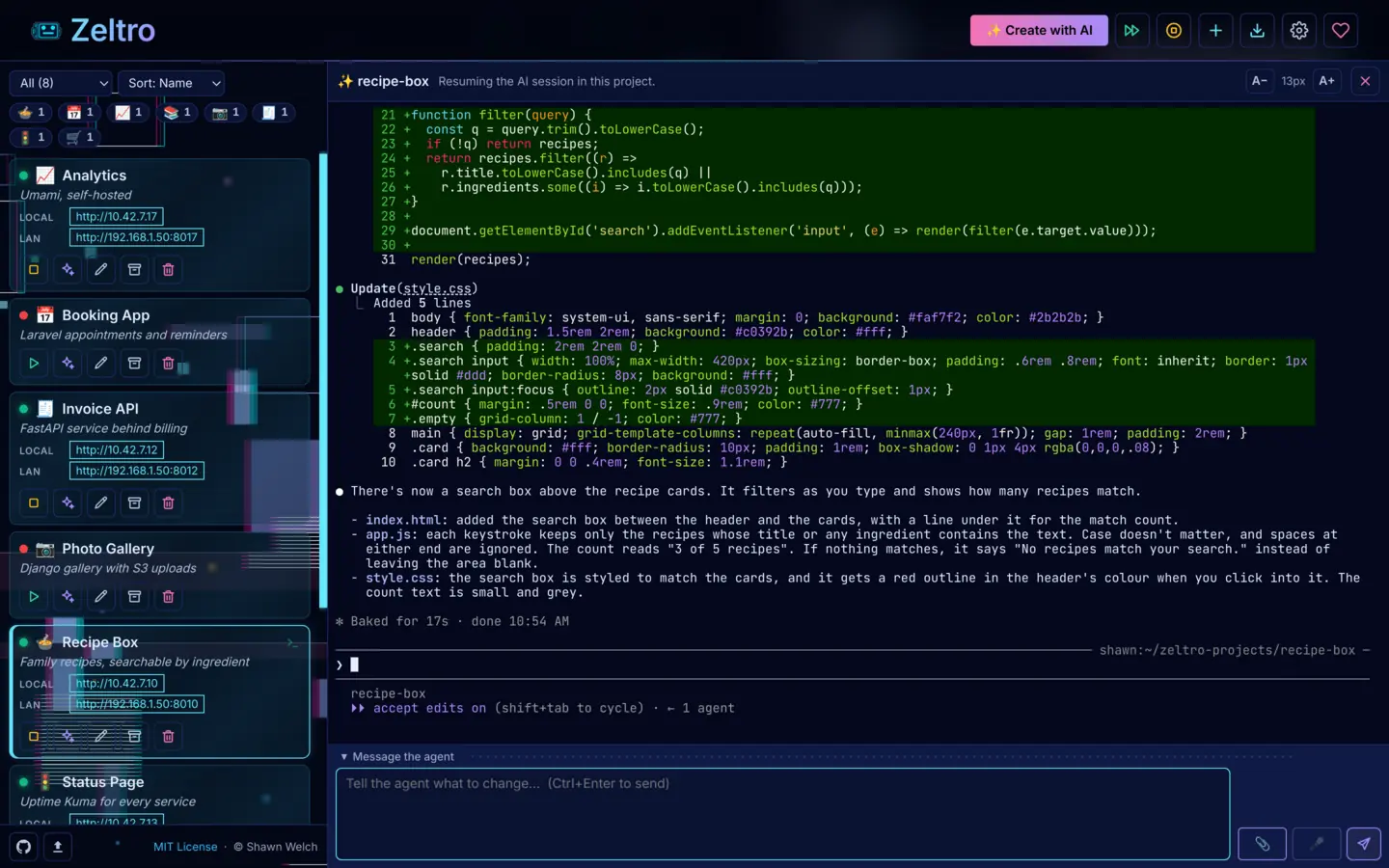Click the project list vertical scrollbar
The height and width of the screenshot is (868, 1389).
[x=322, y=380]
